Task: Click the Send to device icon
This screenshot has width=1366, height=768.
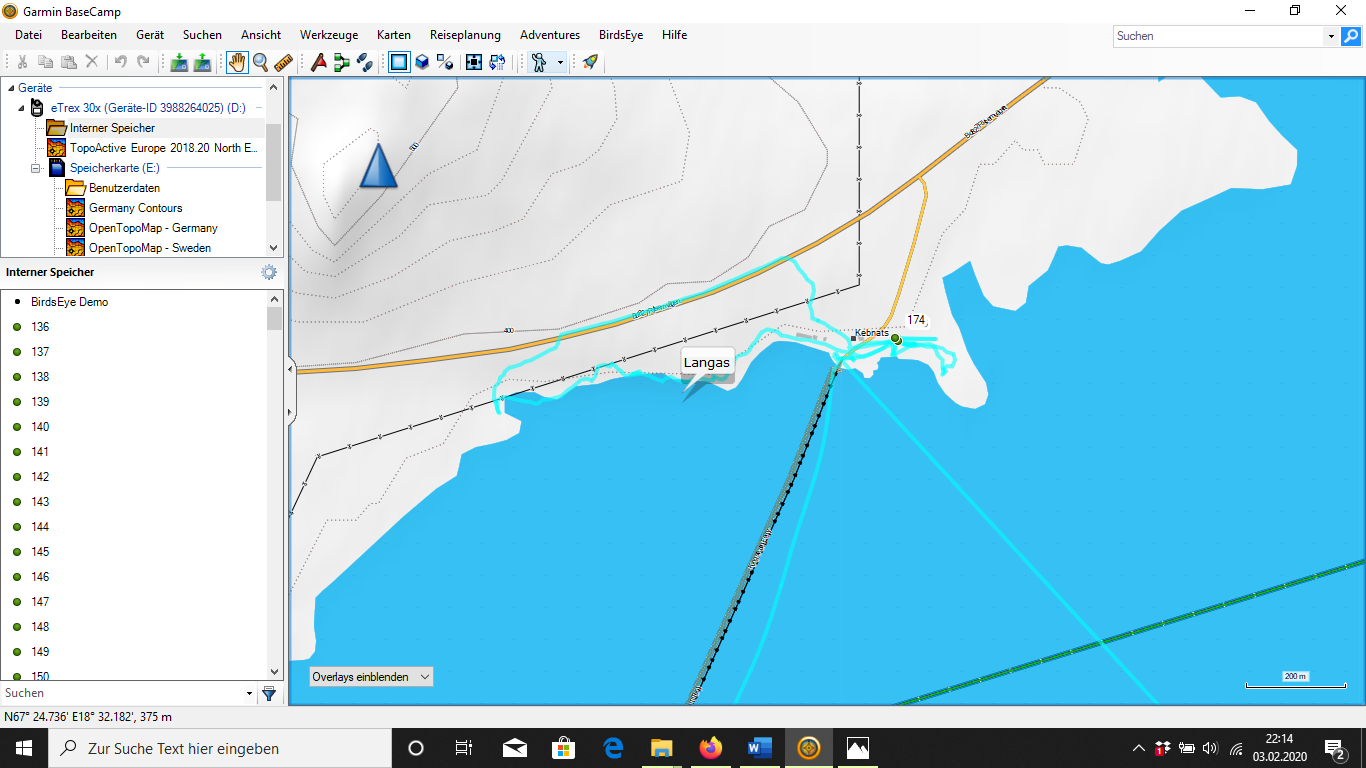Action: coord(179,62)
